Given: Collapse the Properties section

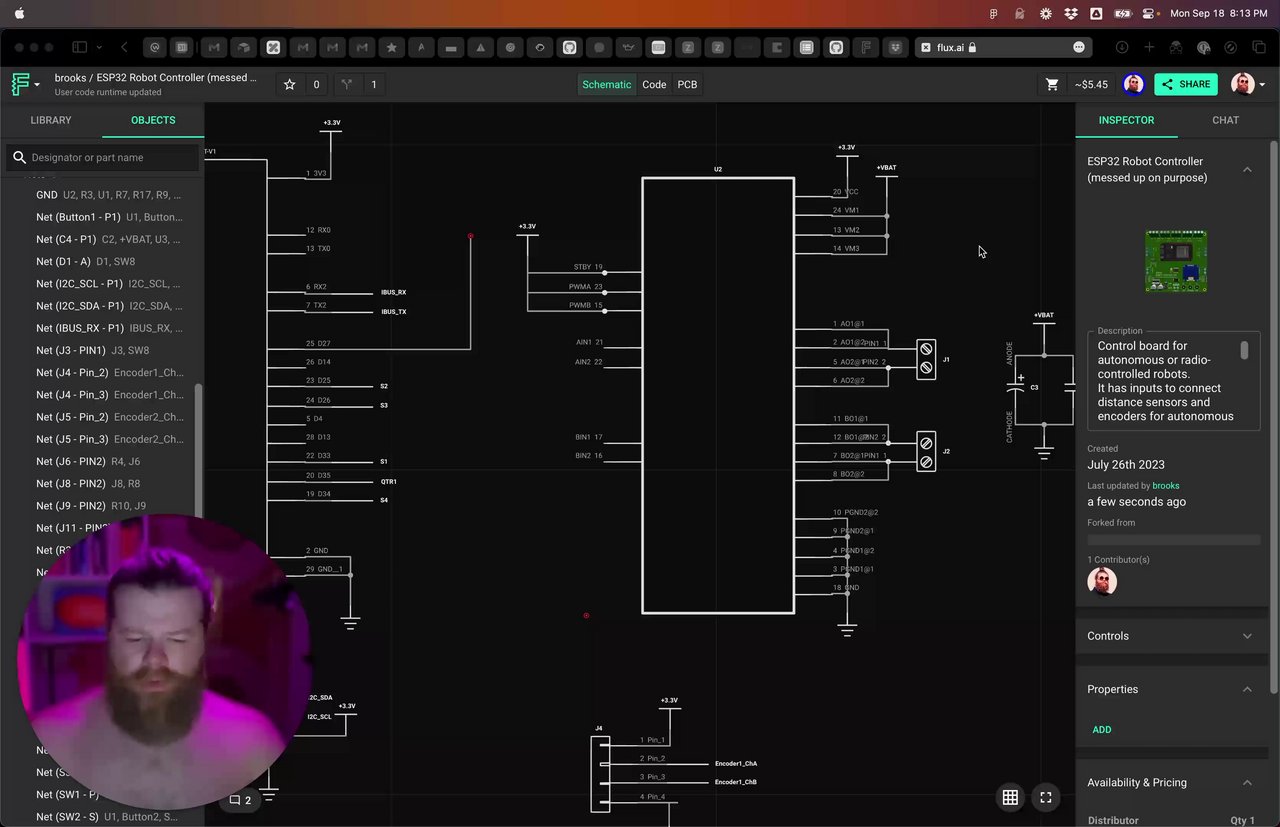Looking at the screenshot, I should pos(1247,689).
